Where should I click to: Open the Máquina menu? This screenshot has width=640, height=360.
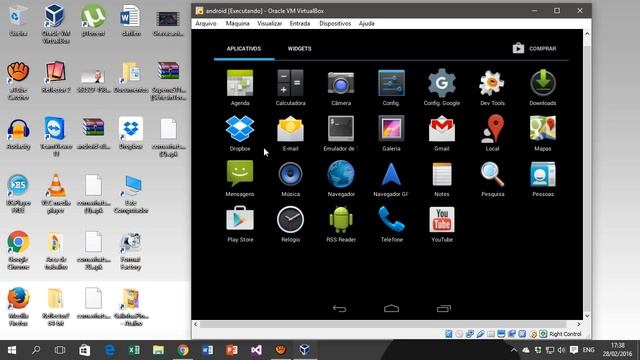[x=237, y=24]
